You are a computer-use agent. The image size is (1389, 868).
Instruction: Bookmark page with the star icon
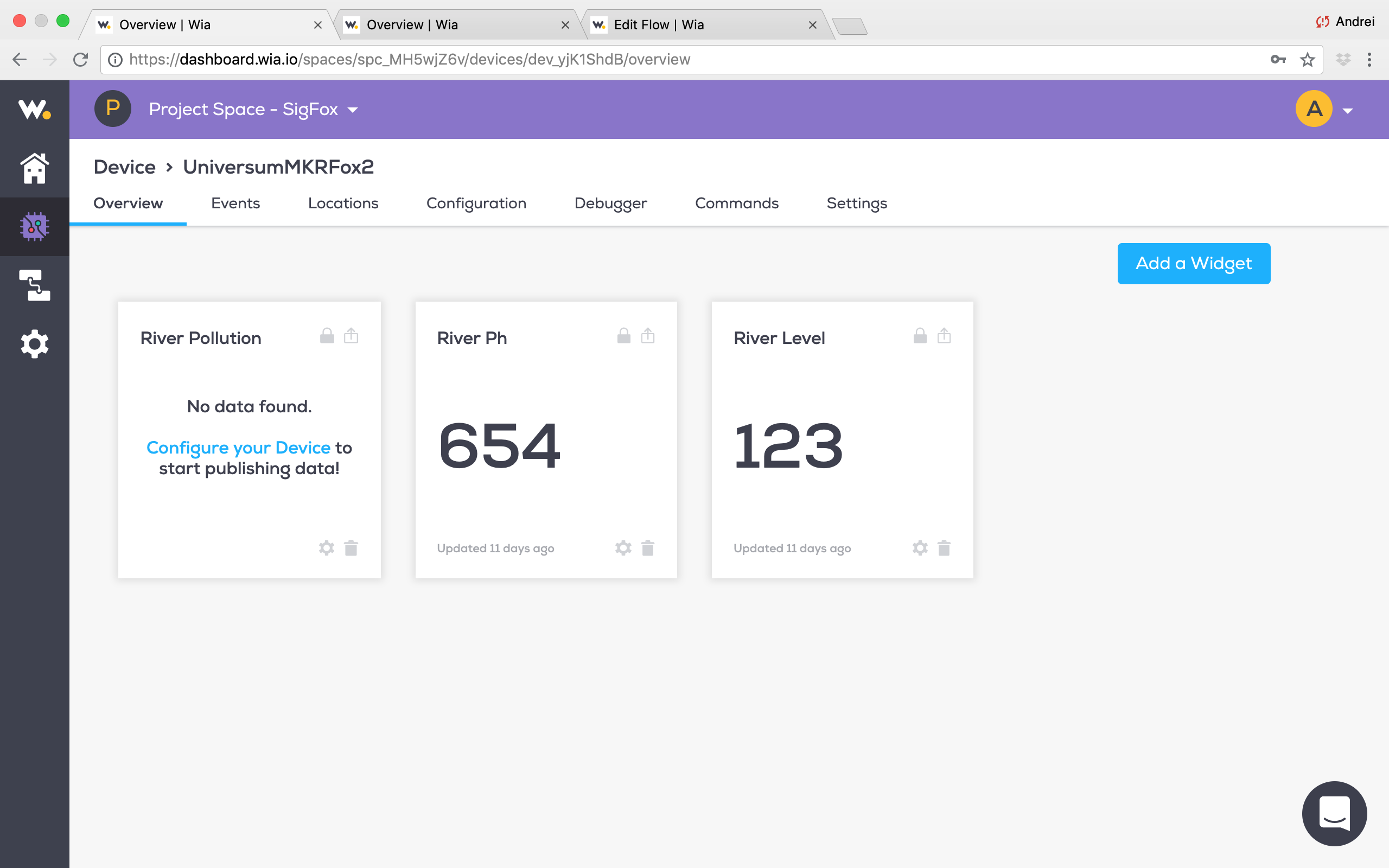tap(1307, 60)
